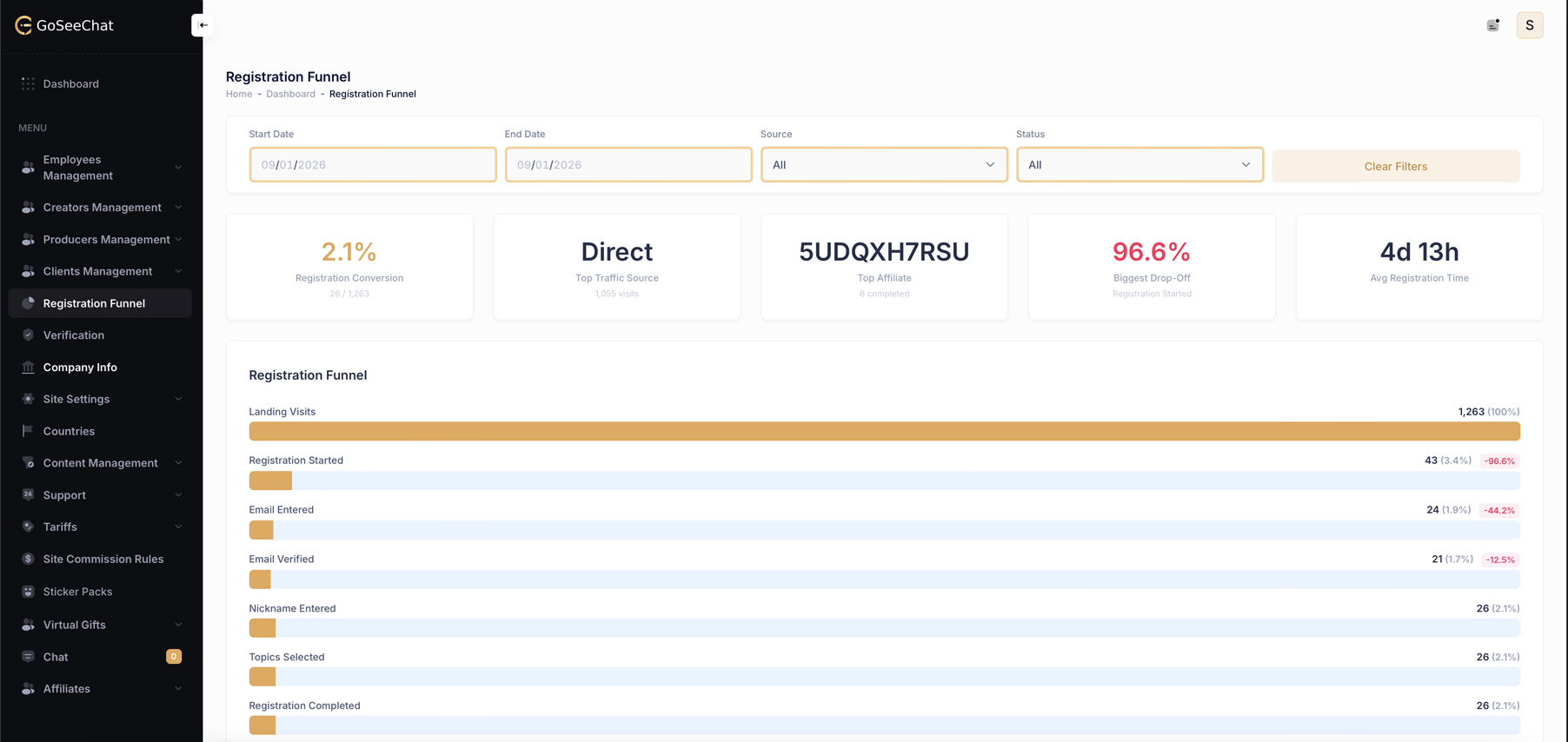Click the -44.2% Email Entered badge
This screenshot has height=742, width=1568.
point(1499,511)
